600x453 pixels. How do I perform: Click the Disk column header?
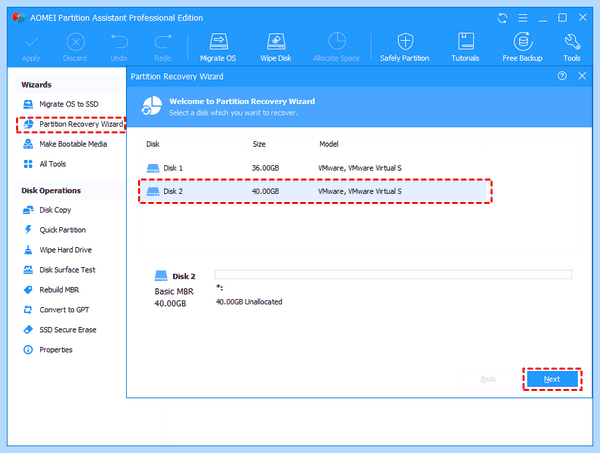coord(153,144)
